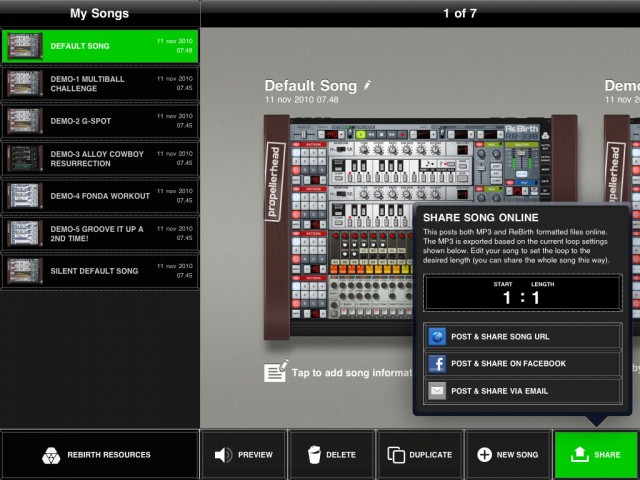This screenshot has height=480, width=640.
Task: Click the Share Song Online heading
Action: tap(481, 218)
